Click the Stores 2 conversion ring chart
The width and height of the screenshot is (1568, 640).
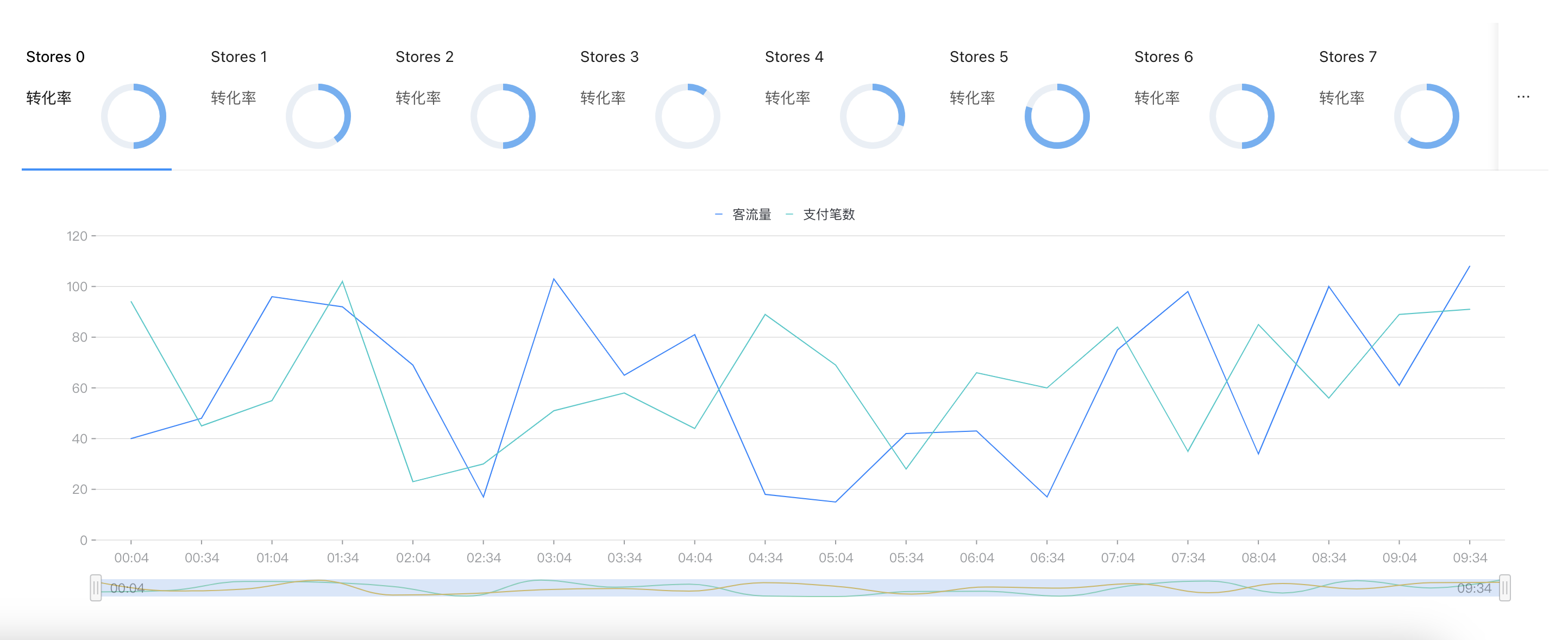click(503, 116)
